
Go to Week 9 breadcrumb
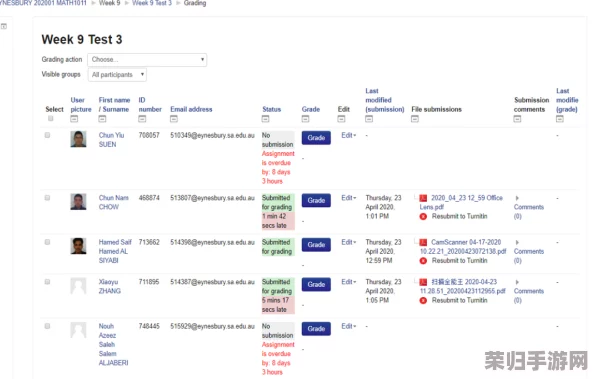coord(109,3)
